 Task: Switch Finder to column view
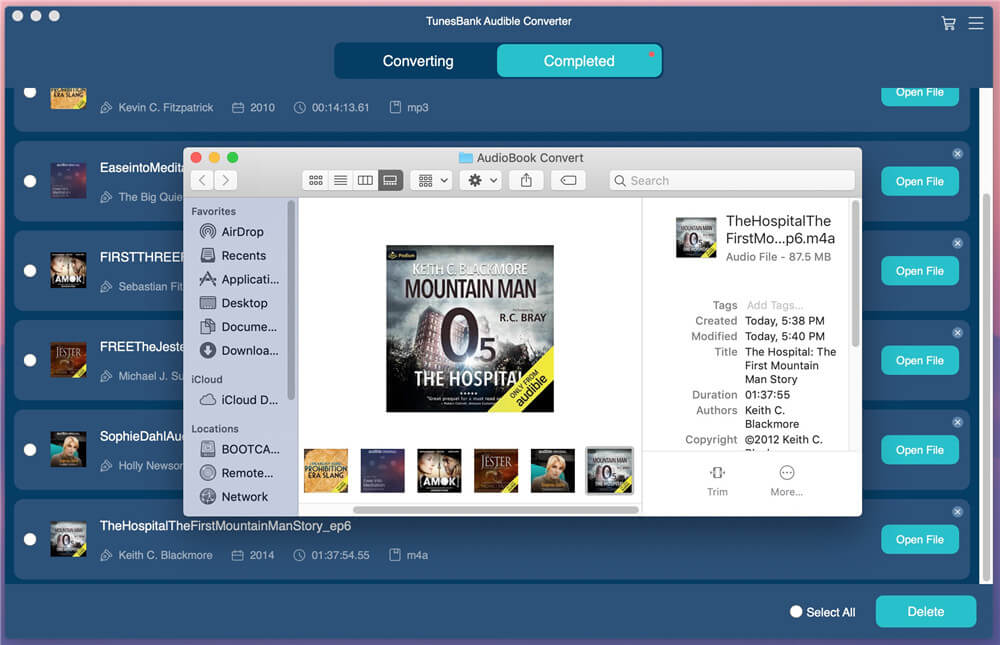click(x=365, y=180)
